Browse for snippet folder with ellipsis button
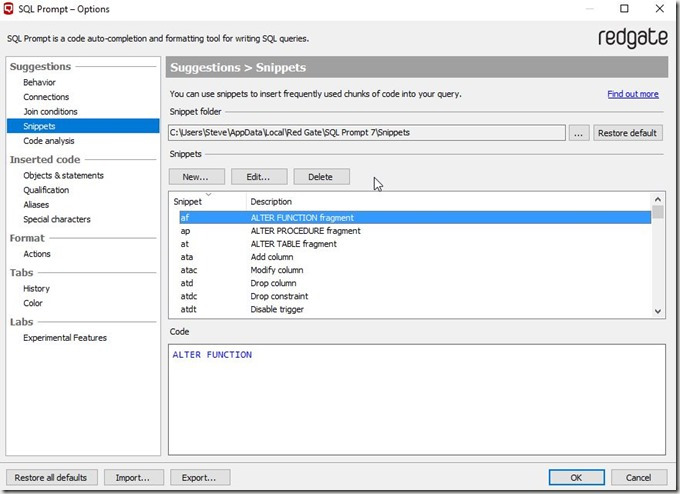The image size is (680, 494). (579, 133)
